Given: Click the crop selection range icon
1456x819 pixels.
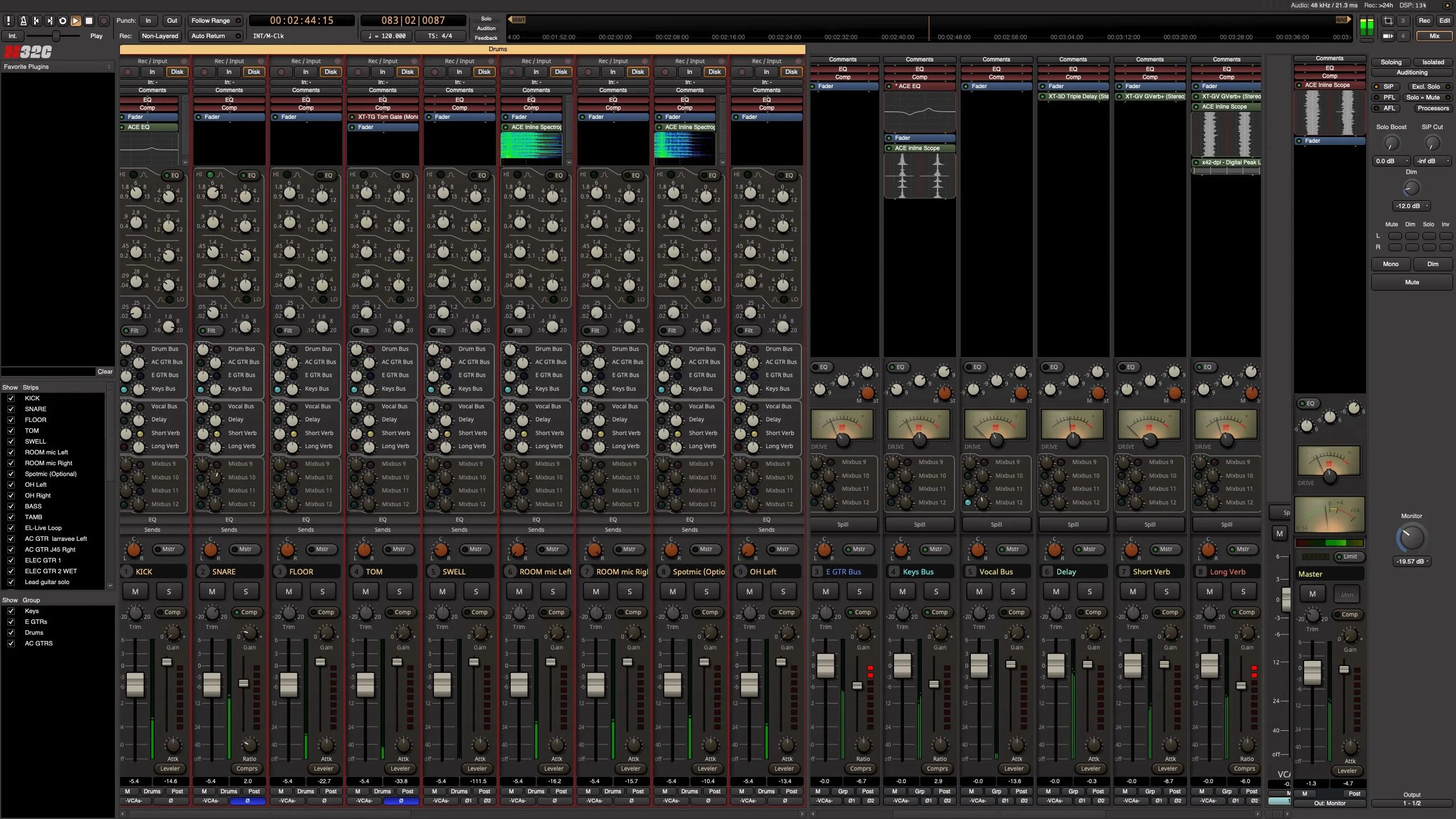Looking at the screenshot, I should point(1388,20).
